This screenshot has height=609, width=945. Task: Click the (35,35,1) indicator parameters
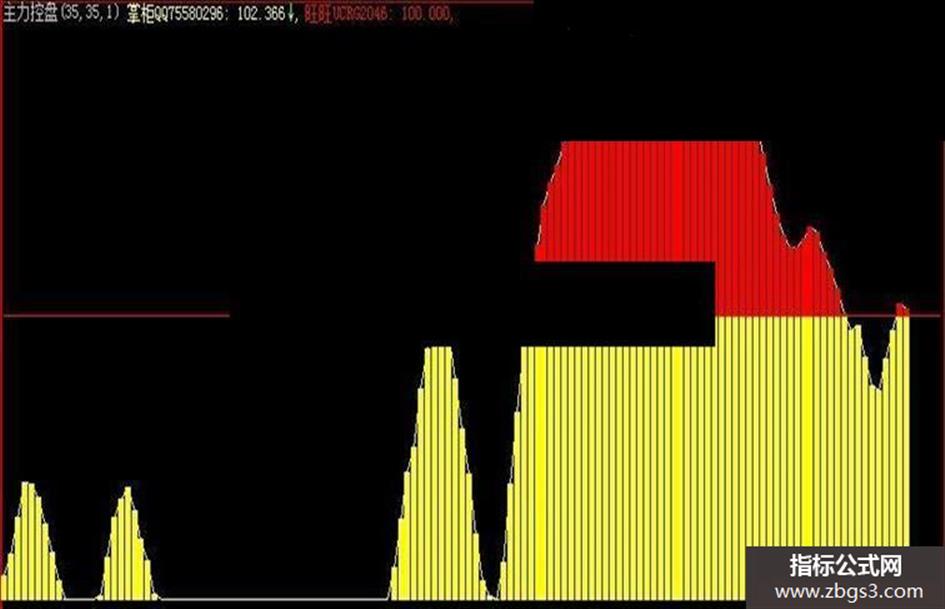(x=91, y=13)
